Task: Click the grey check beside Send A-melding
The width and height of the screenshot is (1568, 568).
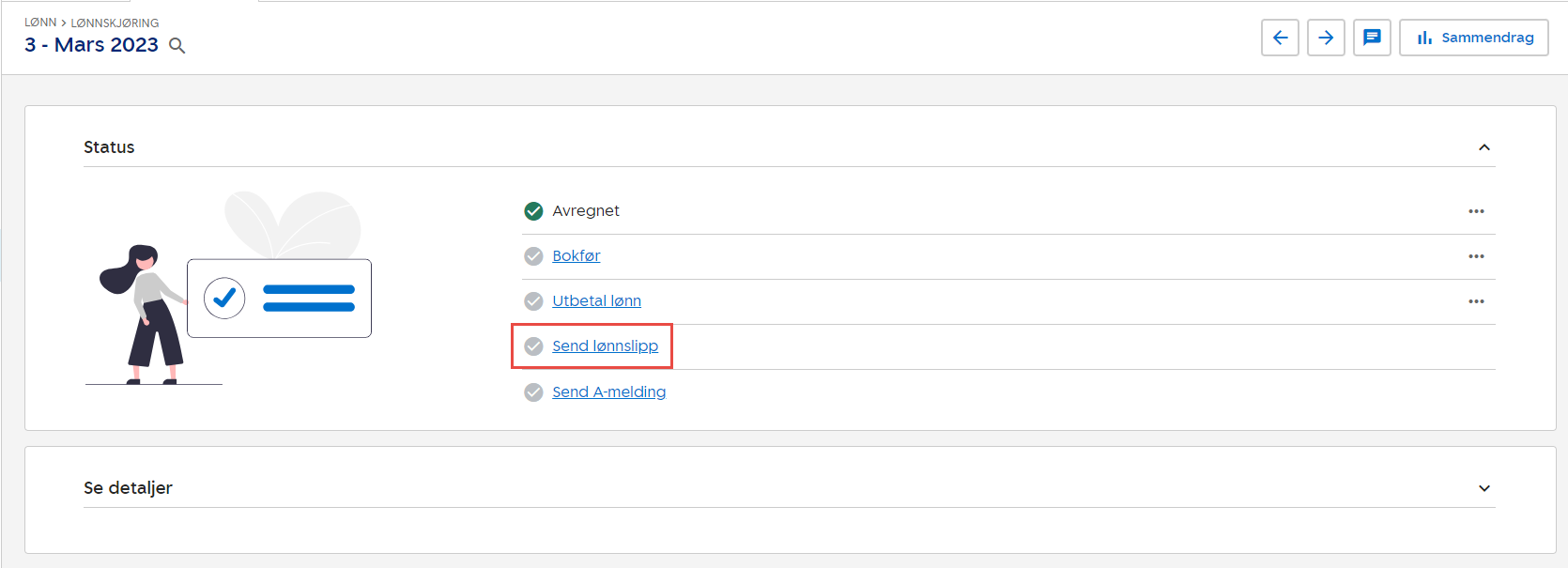Action: coord(533,392)
